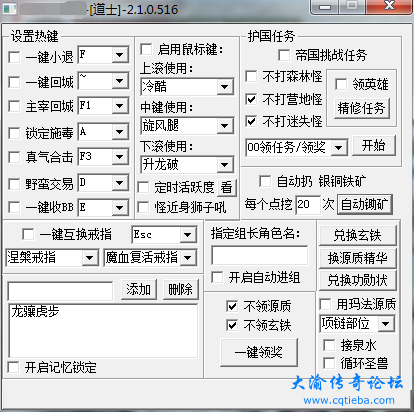
Task: Tick the 领英雄 checkbox
Action: pos(341,84)
